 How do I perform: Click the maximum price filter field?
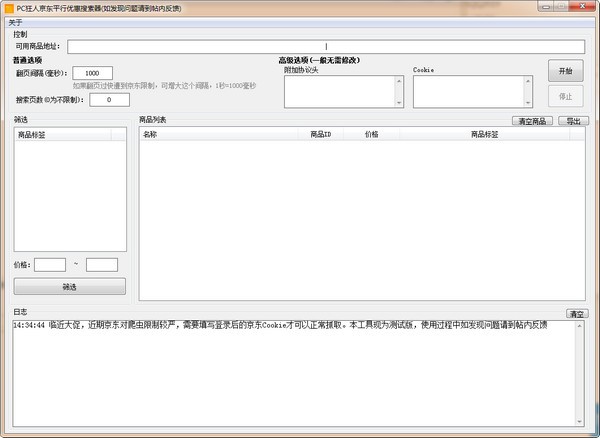pos(102,265)
